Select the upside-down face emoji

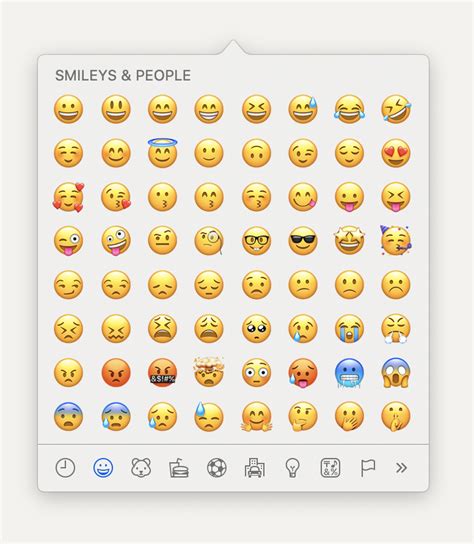pyautogui.click(x=256, y=153)
